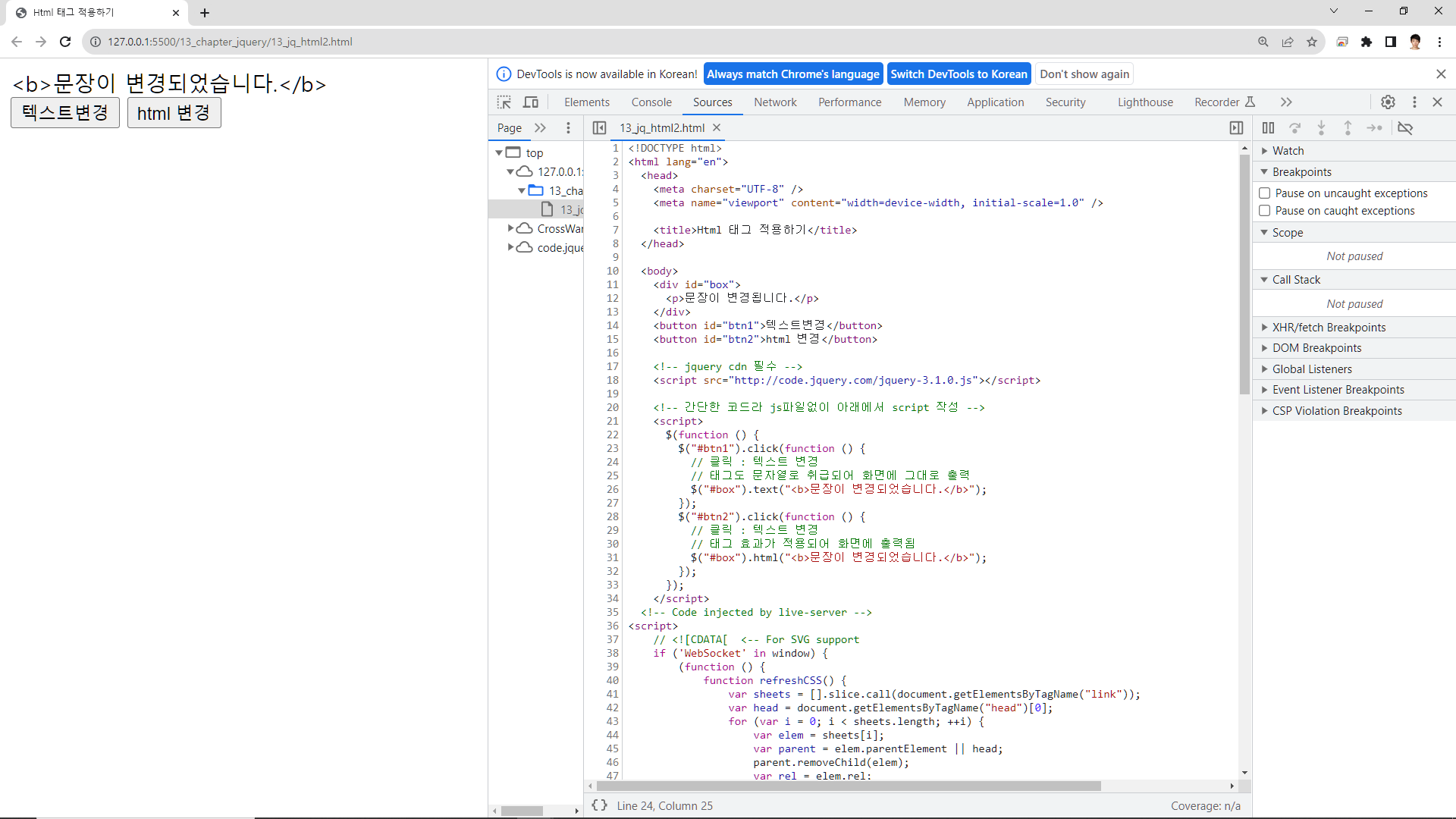Open the Network tab

click(x=774, y=102)
